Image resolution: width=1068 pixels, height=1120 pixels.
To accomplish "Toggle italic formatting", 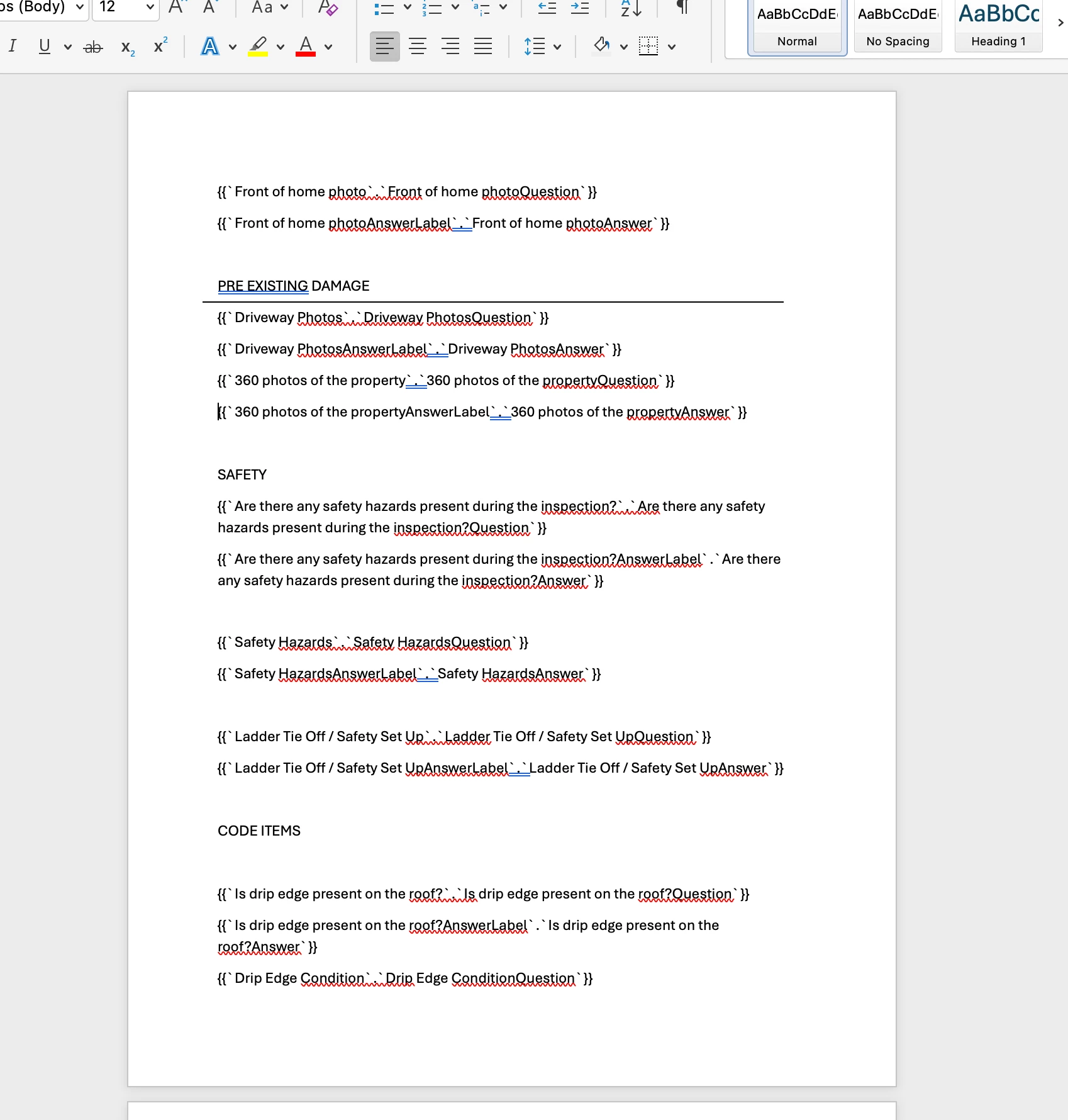I will (x=13, y=46).
